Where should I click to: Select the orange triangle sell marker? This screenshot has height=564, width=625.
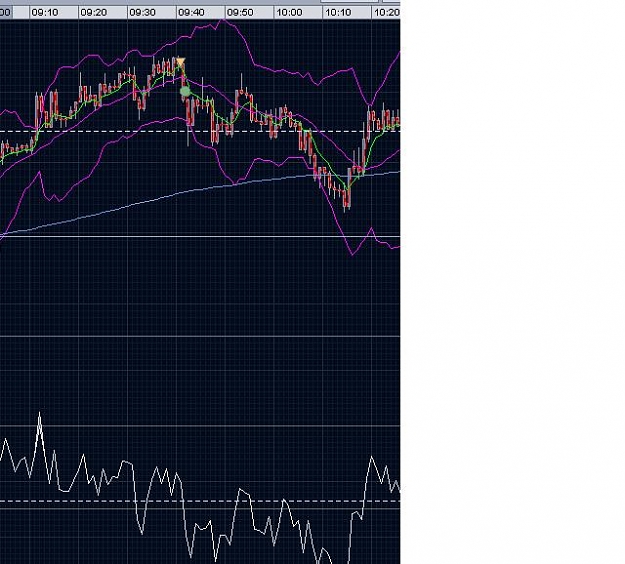(x=181, y=62)
